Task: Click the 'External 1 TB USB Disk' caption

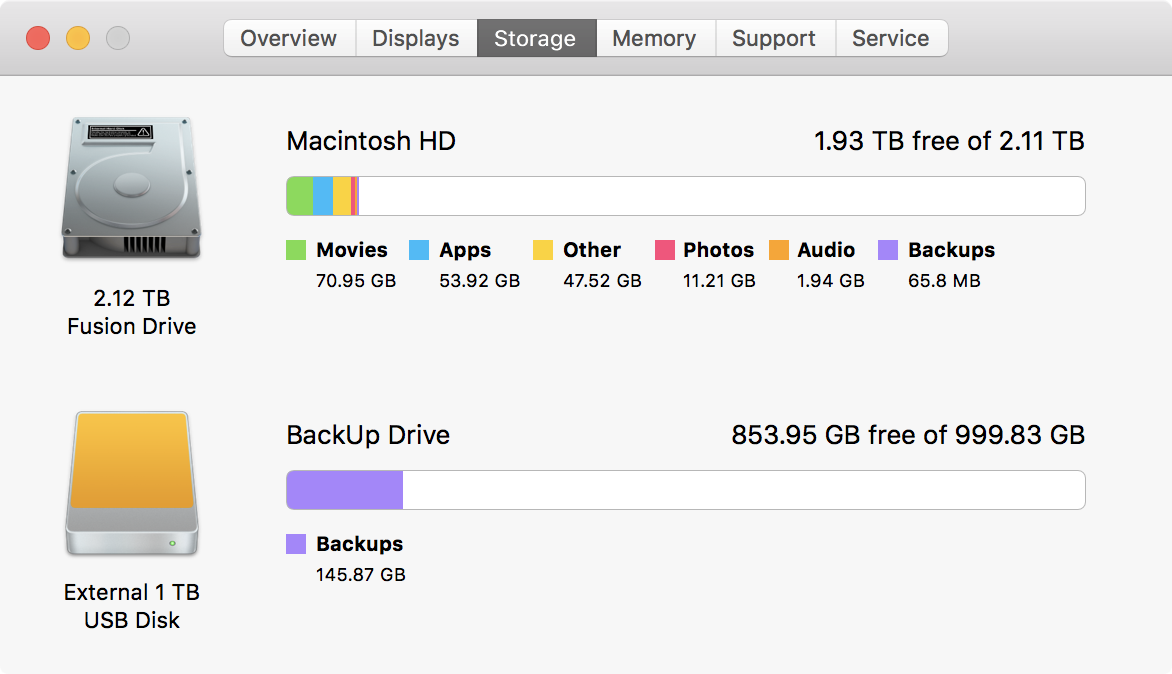Action: click(x=132, y=606)
